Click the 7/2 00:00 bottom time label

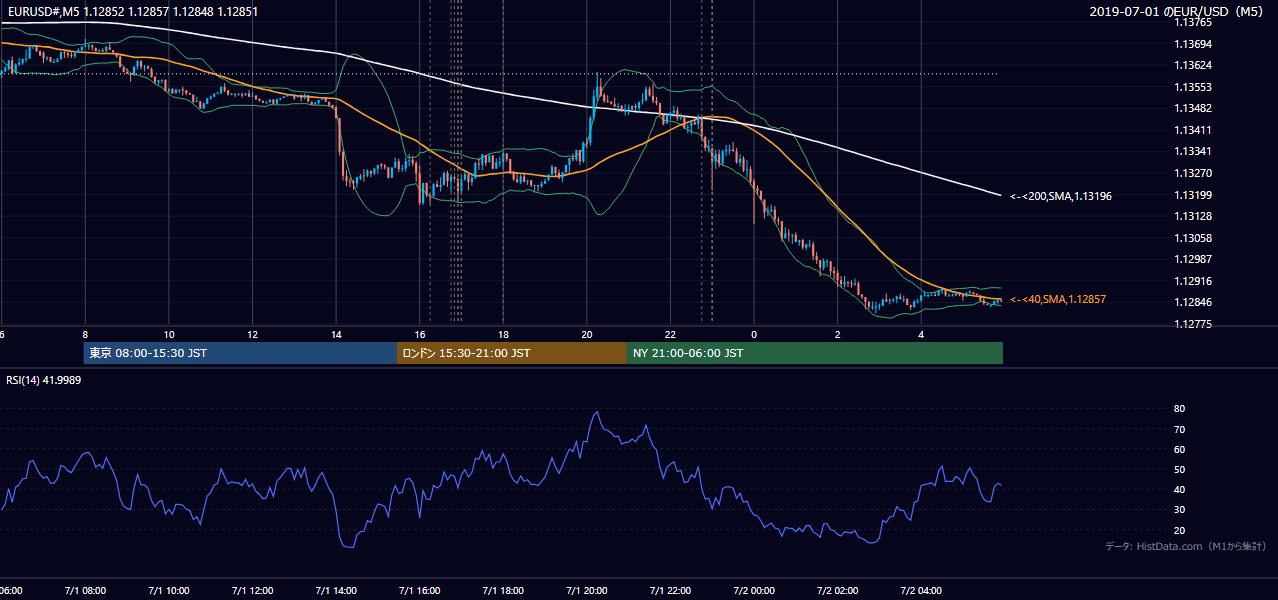[x=754, y=590]
